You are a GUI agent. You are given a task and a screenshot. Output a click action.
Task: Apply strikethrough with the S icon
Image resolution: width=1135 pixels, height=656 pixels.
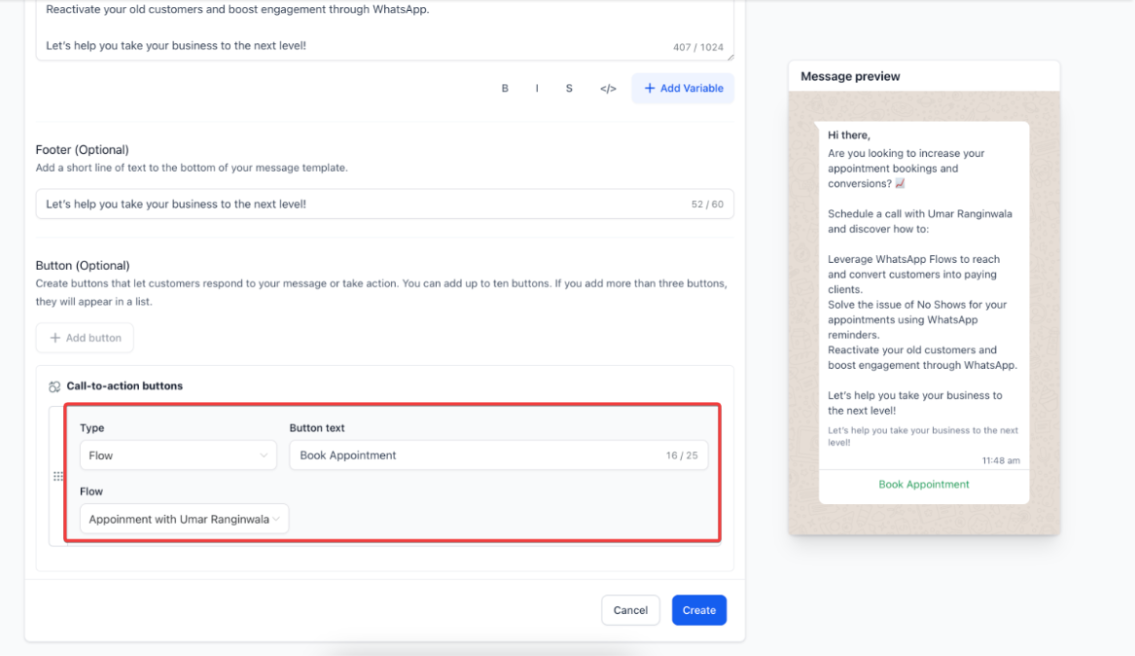(569, 88)
